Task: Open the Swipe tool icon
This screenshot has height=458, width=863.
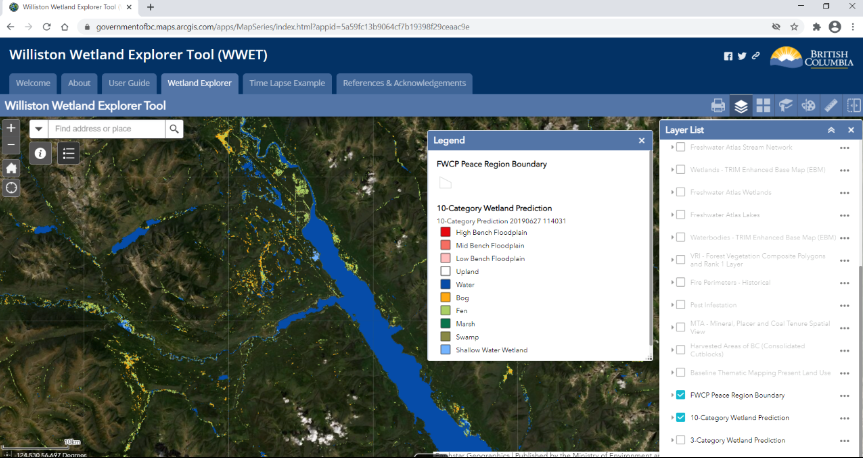Action: [x=854, y=105]
